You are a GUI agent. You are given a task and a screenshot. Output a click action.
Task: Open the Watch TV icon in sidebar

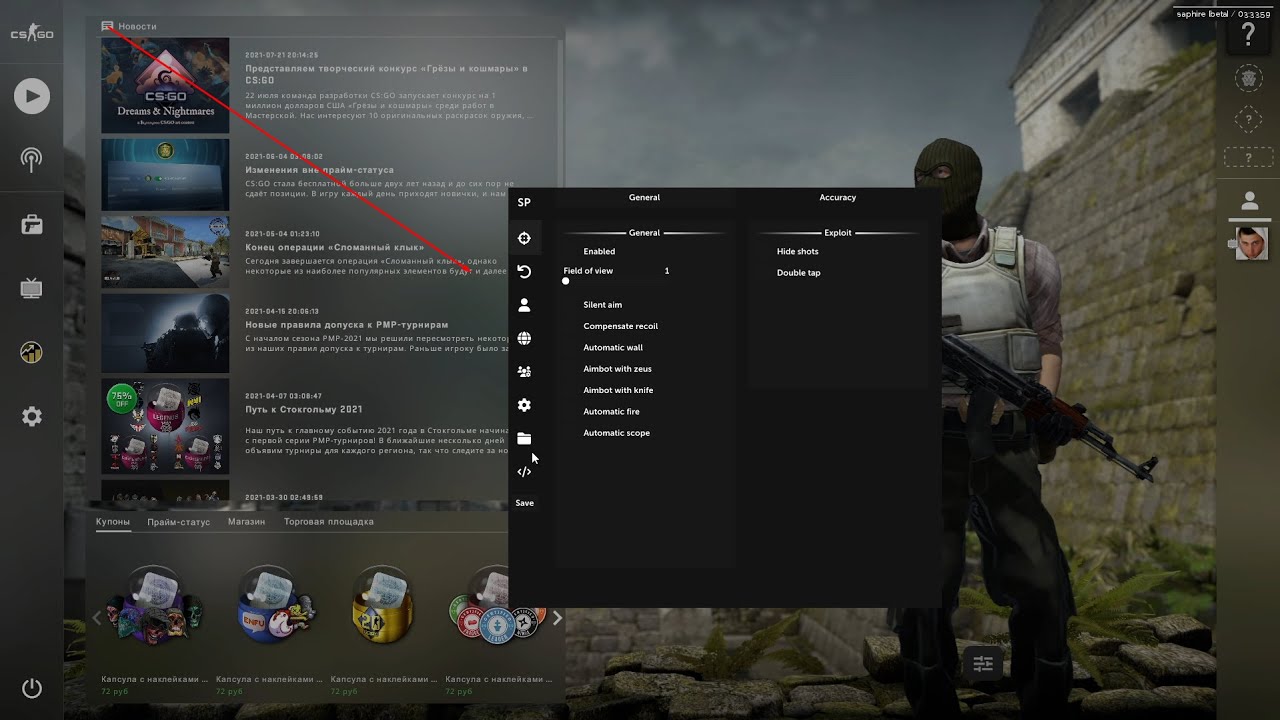(31, 289)
